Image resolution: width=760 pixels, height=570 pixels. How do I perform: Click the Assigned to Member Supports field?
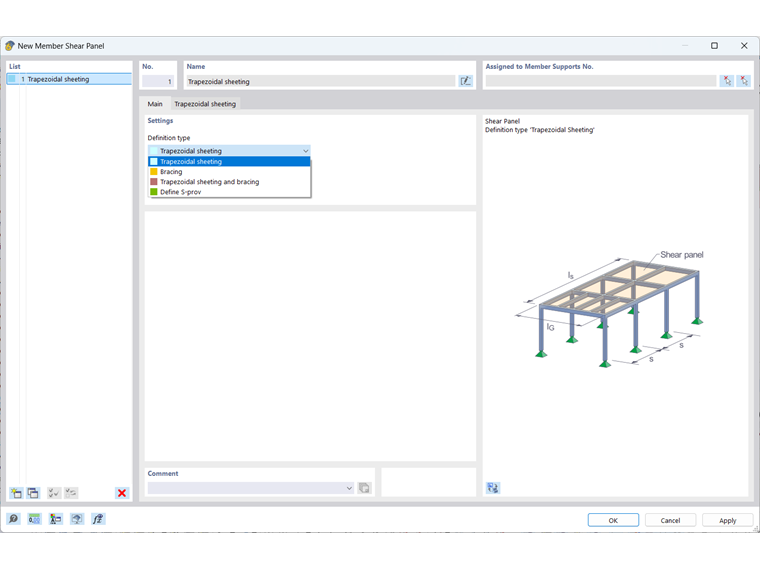601,81
